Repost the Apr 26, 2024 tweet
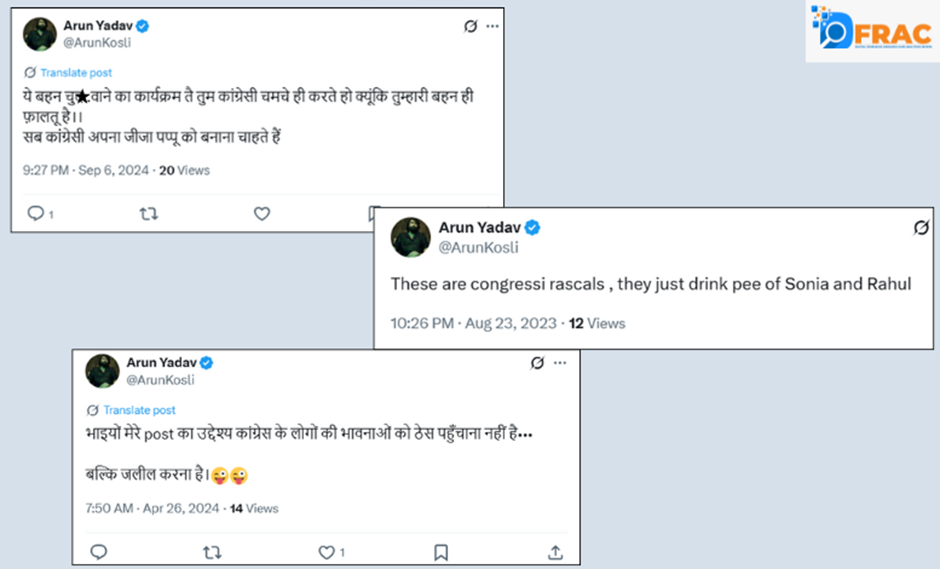The width and height of the screenshot is (940, 569). [213, 551]
